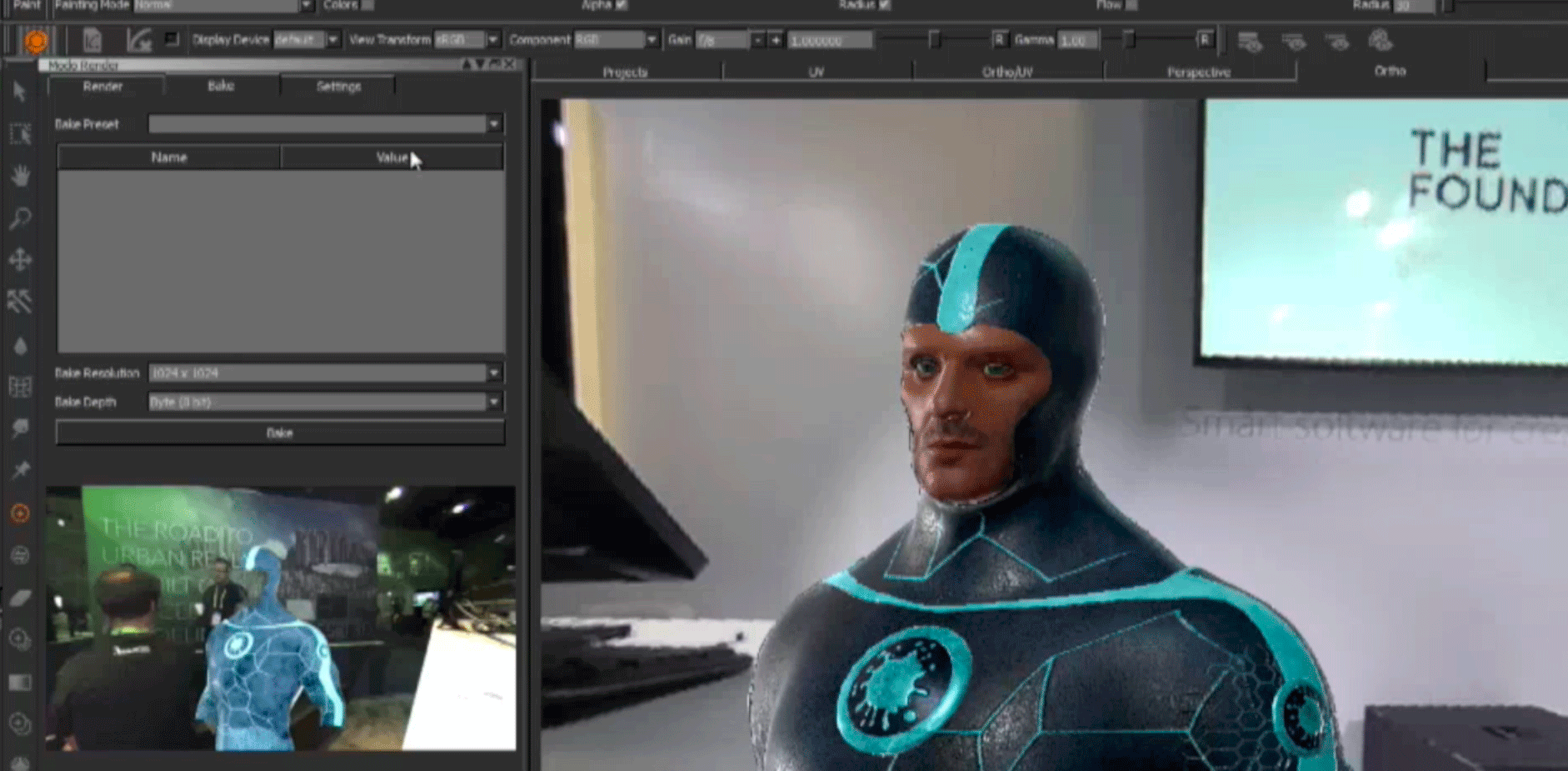Click the Colors swatch
This screenshot has height=771, width=1568.
point(367,5)
